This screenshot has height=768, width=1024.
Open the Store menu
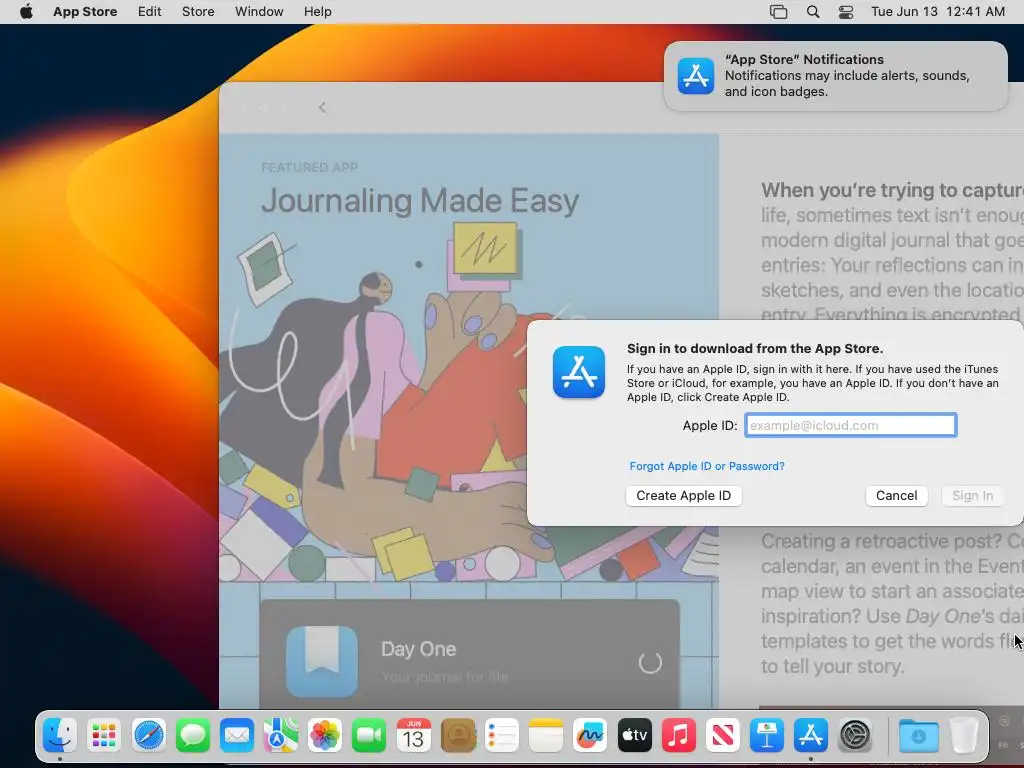click(x=198, y=12)
